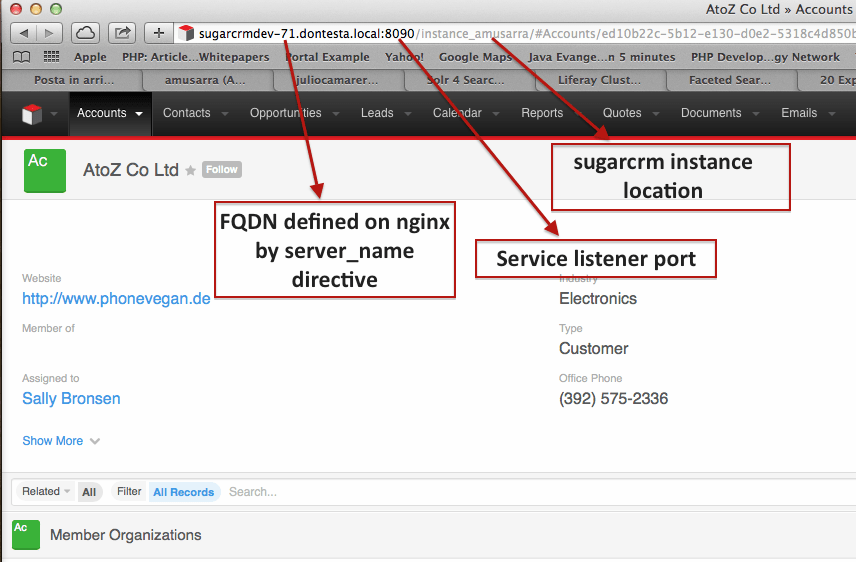The height and width of the screenshot is (562, 856).
Task: Favorite AtoZ Co Ltd with the star
Action: pos(191,171)
